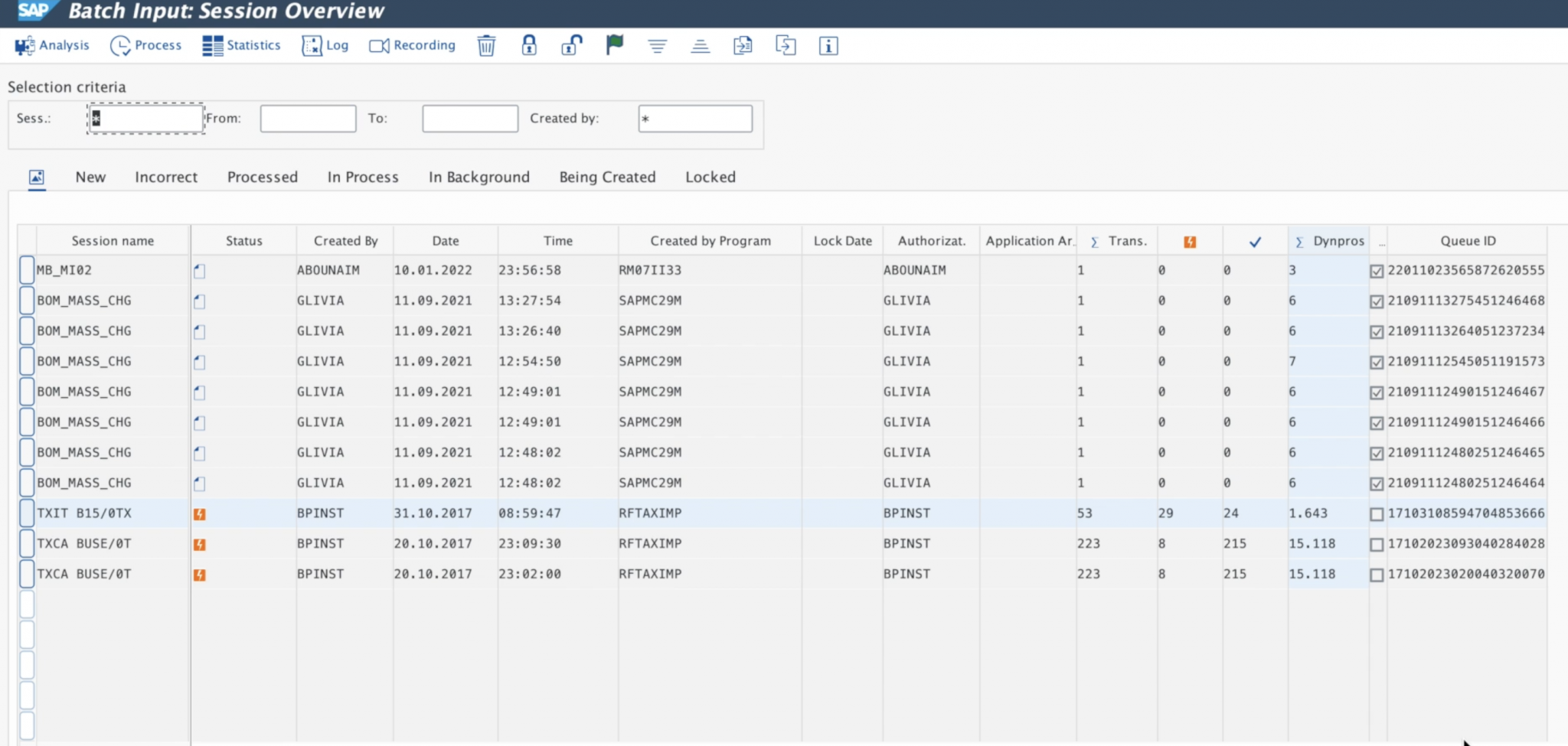Toggle checkbox beside Queue ID 22011023565872620555

(x=1377, y=271)
